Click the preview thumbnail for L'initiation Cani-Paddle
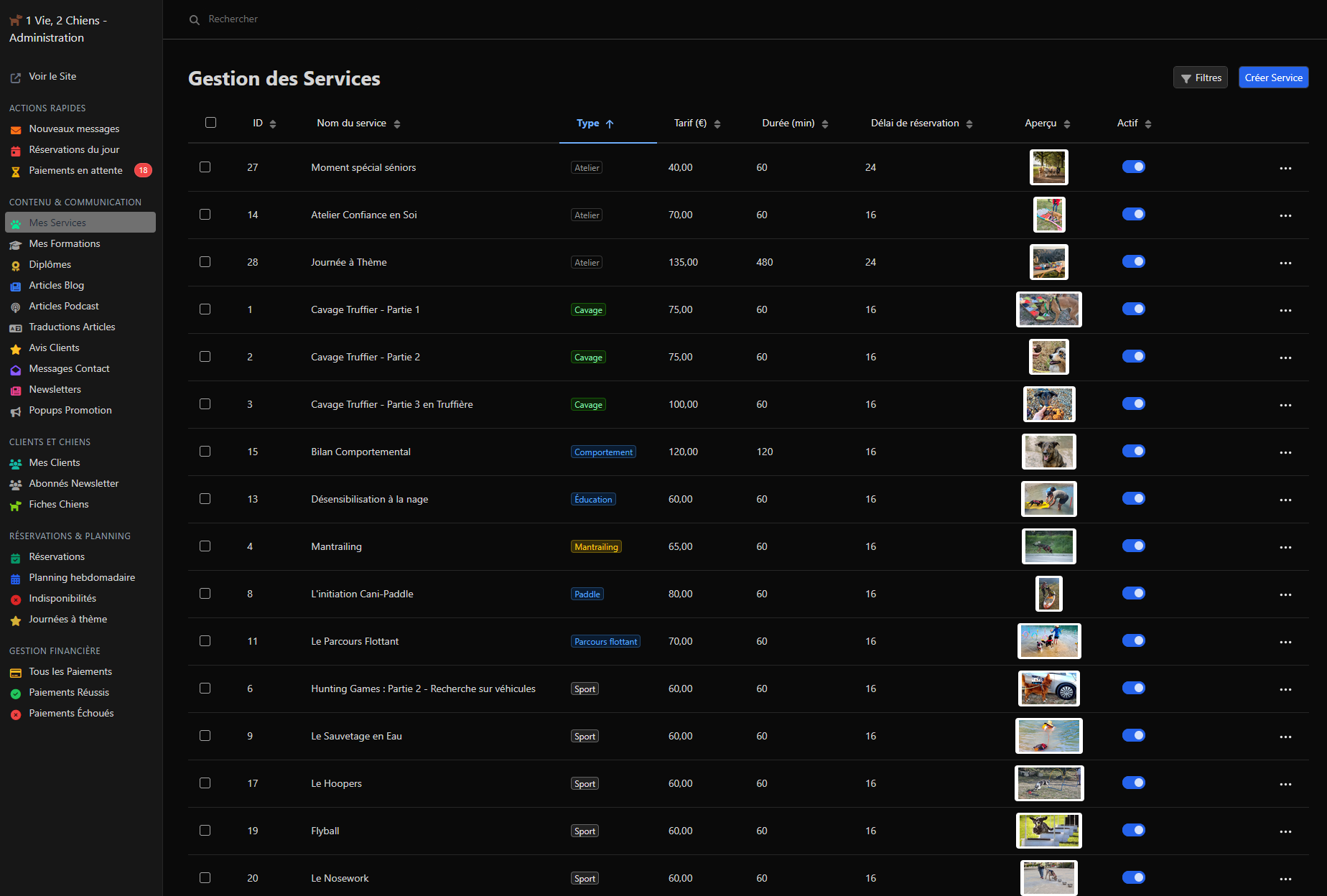Viewport: 1327px width, 896px height. [1049, 594]
